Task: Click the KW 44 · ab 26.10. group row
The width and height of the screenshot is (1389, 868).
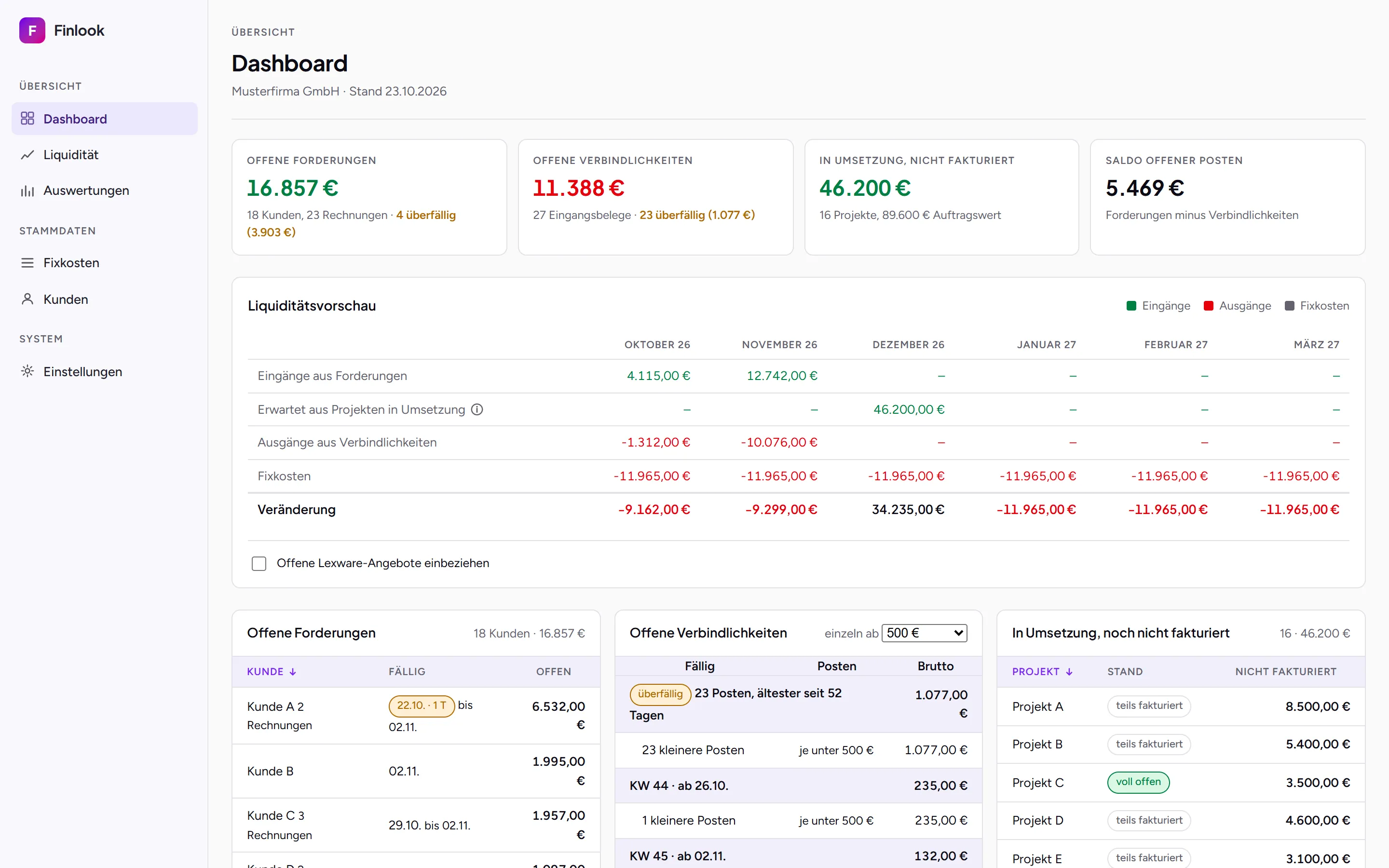Action: tap(798, 786)
